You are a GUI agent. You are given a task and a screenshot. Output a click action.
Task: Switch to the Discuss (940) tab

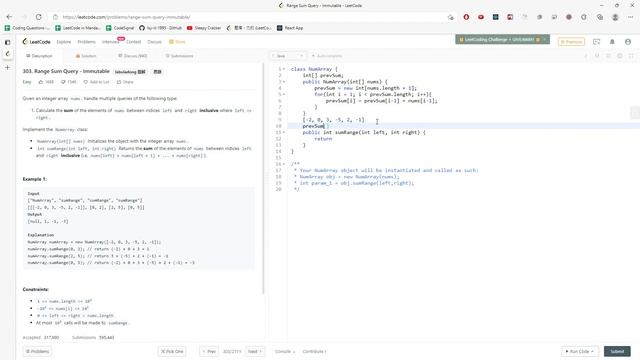133,56
